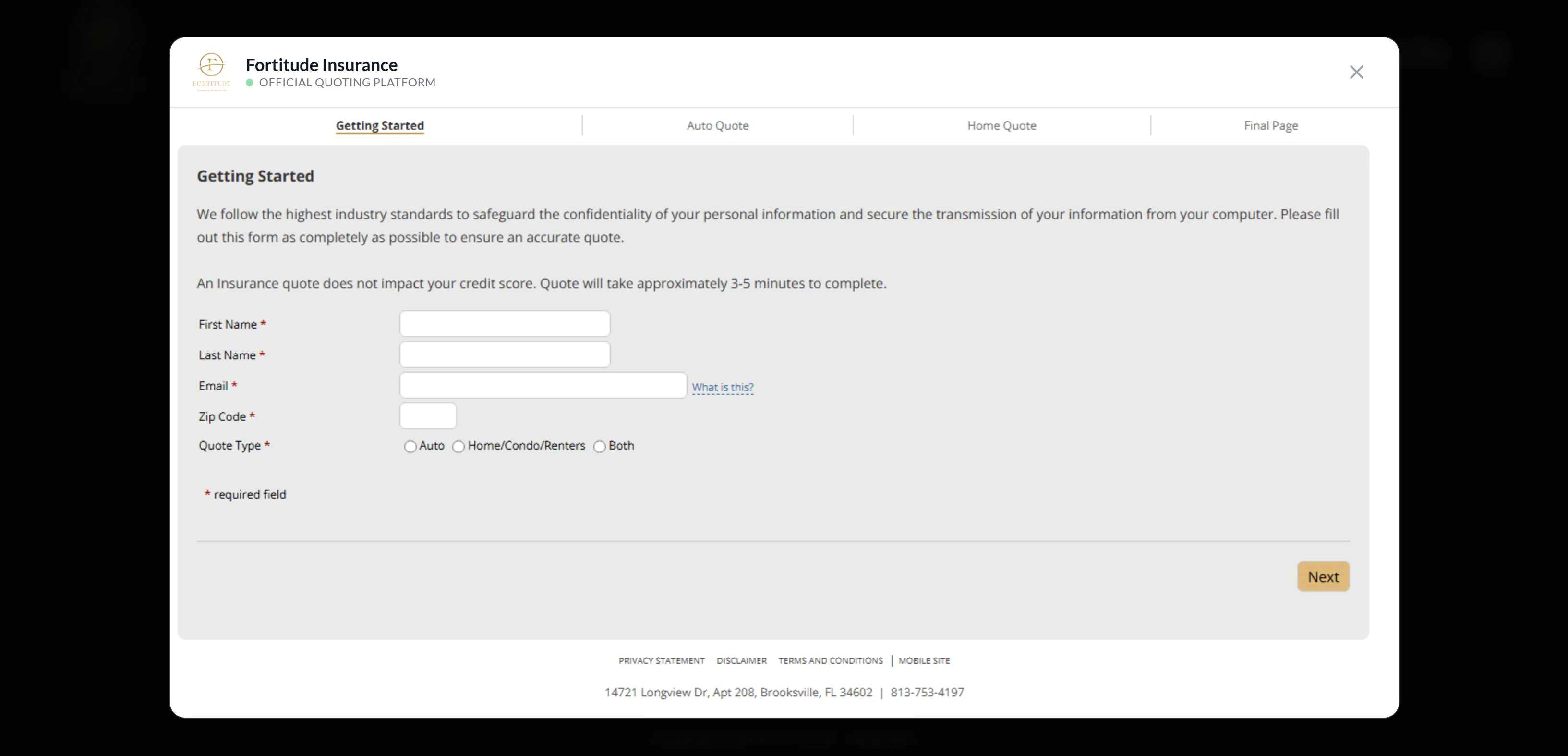Choose the Both quote type option
The width and height of the screenshot is (1568, 756).
[x=600, y=447]
